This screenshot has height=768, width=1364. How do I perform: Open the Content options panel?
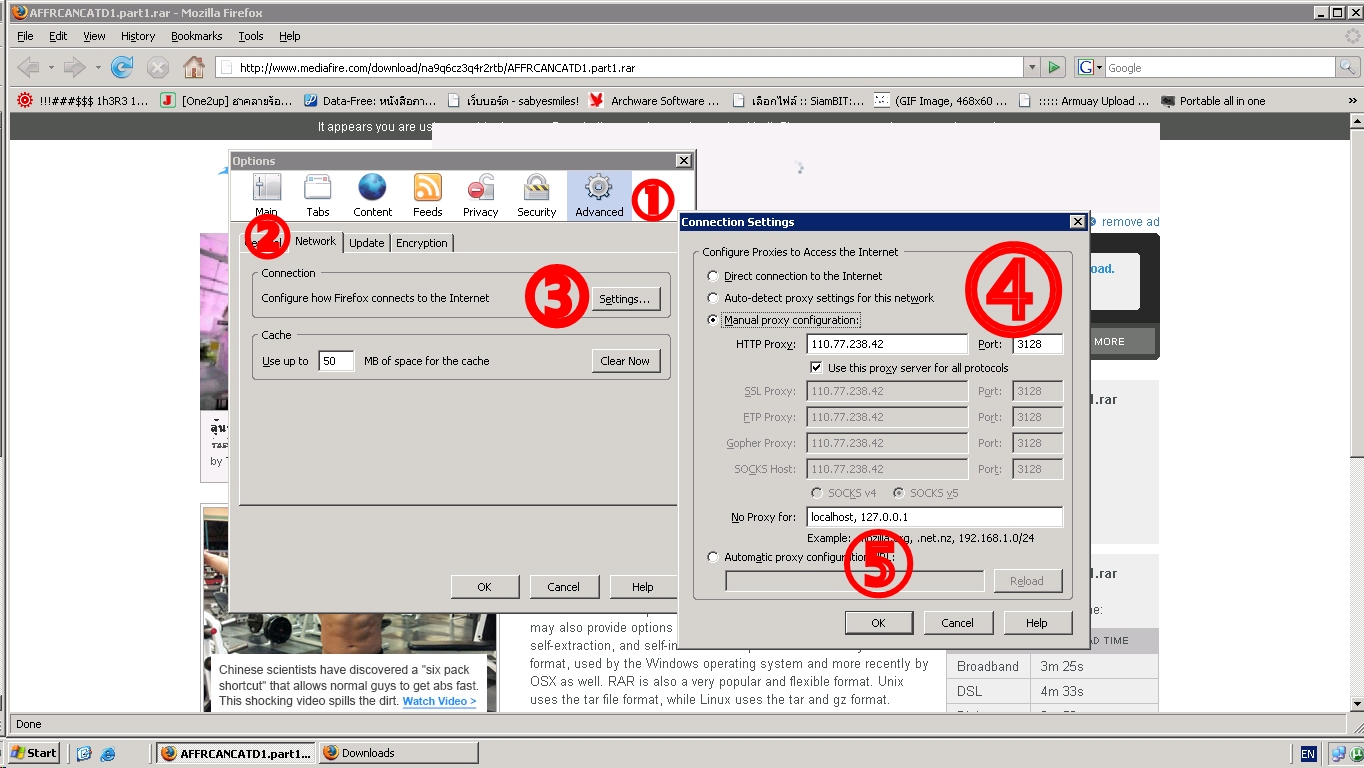[x=372, y=195]
